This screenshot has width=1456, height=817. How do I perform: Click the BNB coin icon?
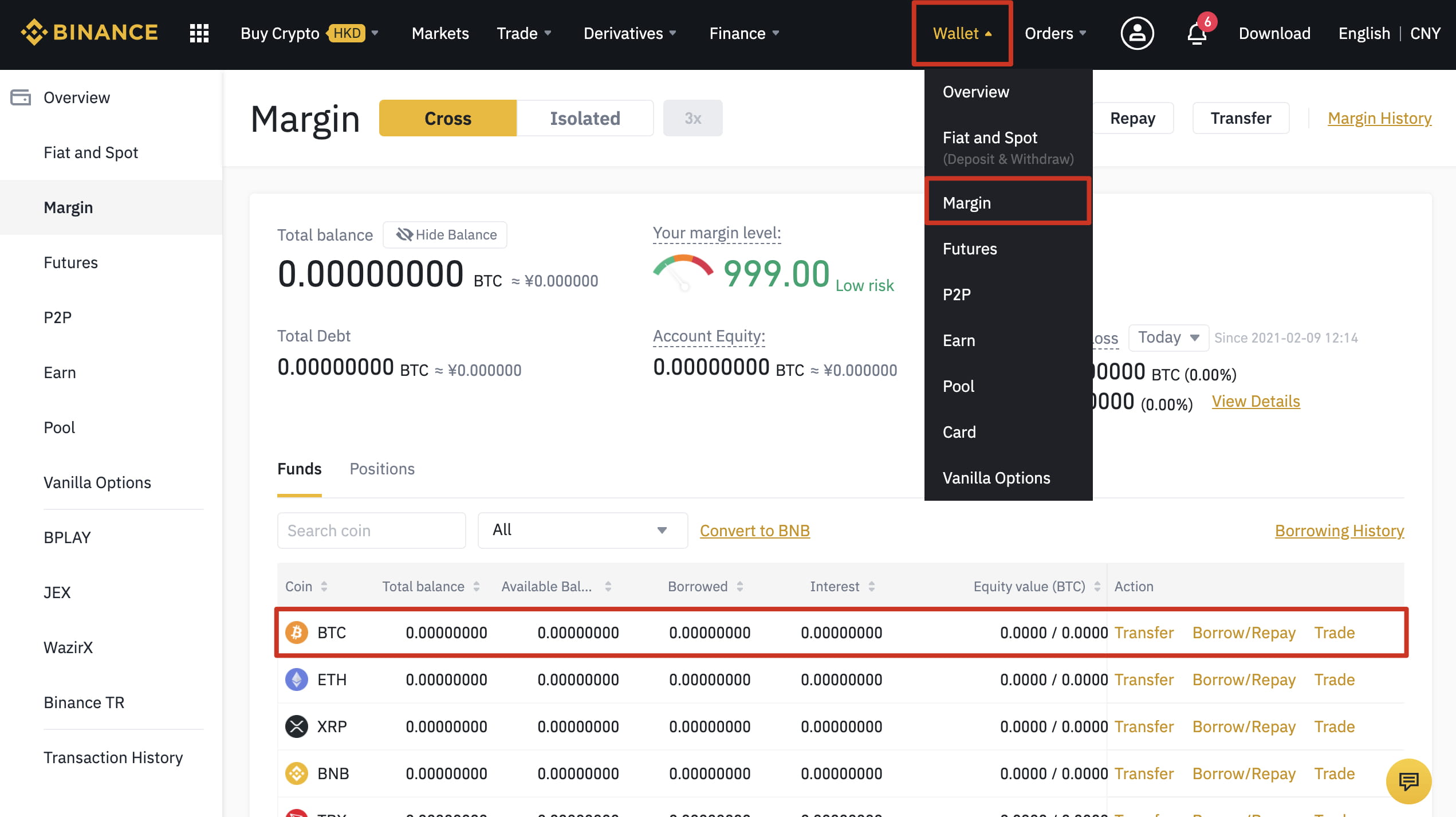click(297, 773)
